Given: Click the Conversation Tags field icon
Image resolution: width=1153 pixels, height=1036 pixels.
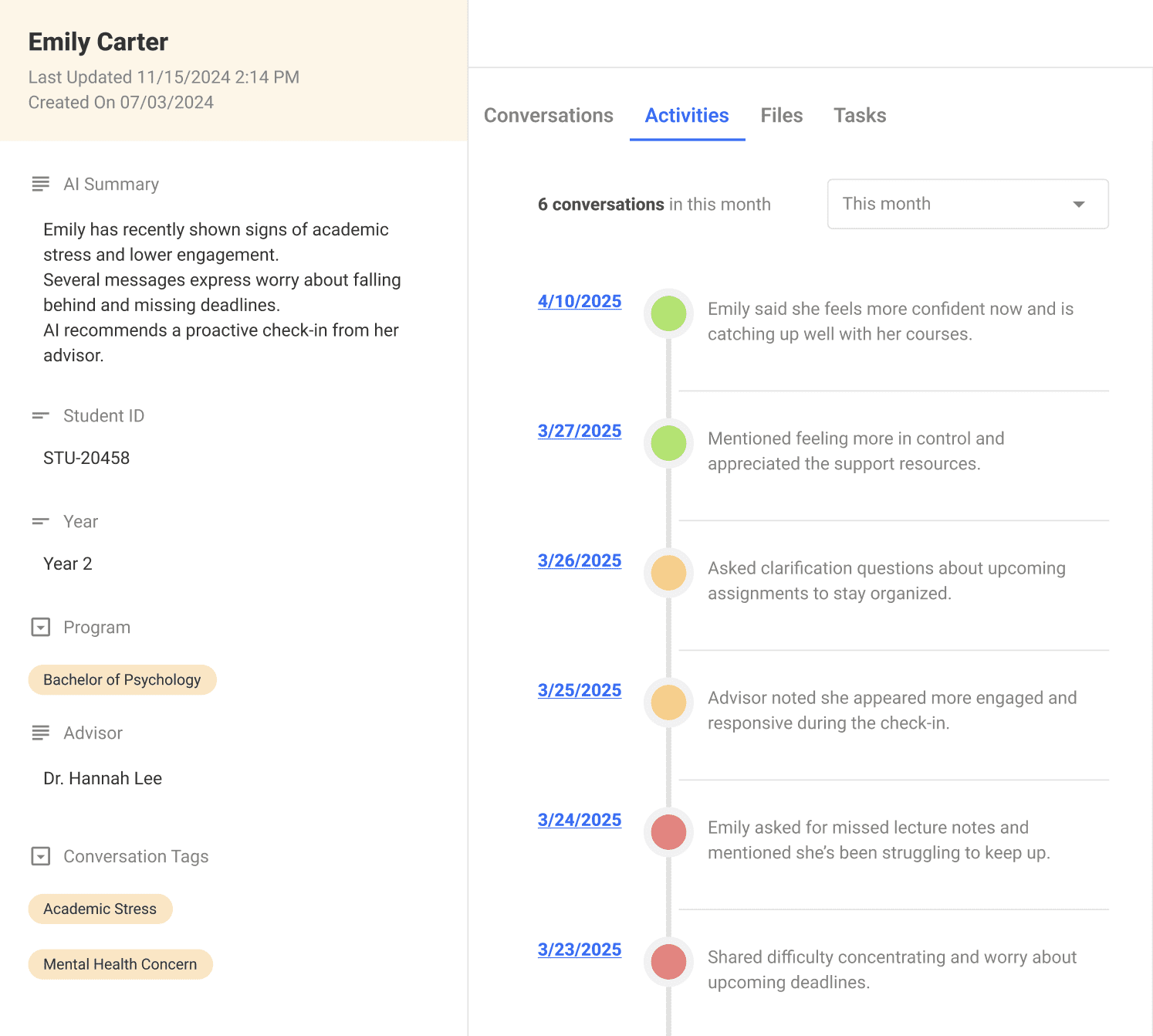Looking at the screenshot, I should [40, 856].
